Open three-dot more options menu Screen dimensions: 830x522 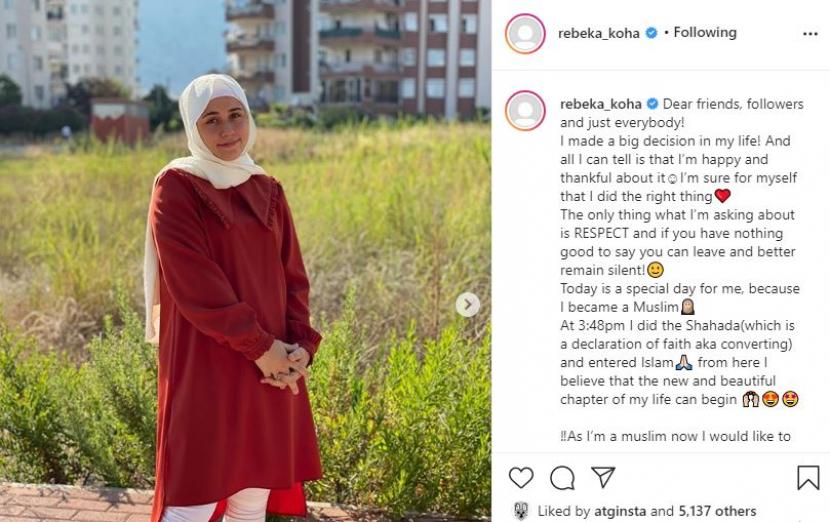[810, 34]
